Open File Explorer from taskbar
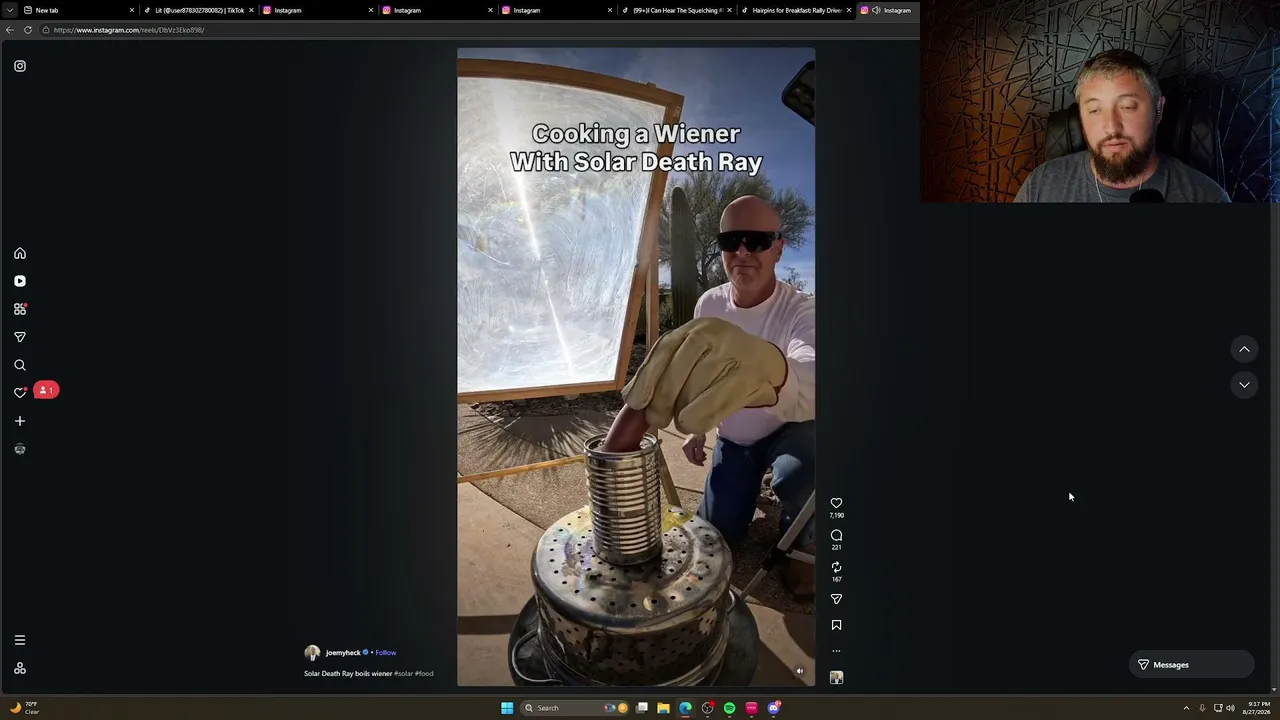The width and height of the screenshot is (1280, 720). (x=663, y=708)
